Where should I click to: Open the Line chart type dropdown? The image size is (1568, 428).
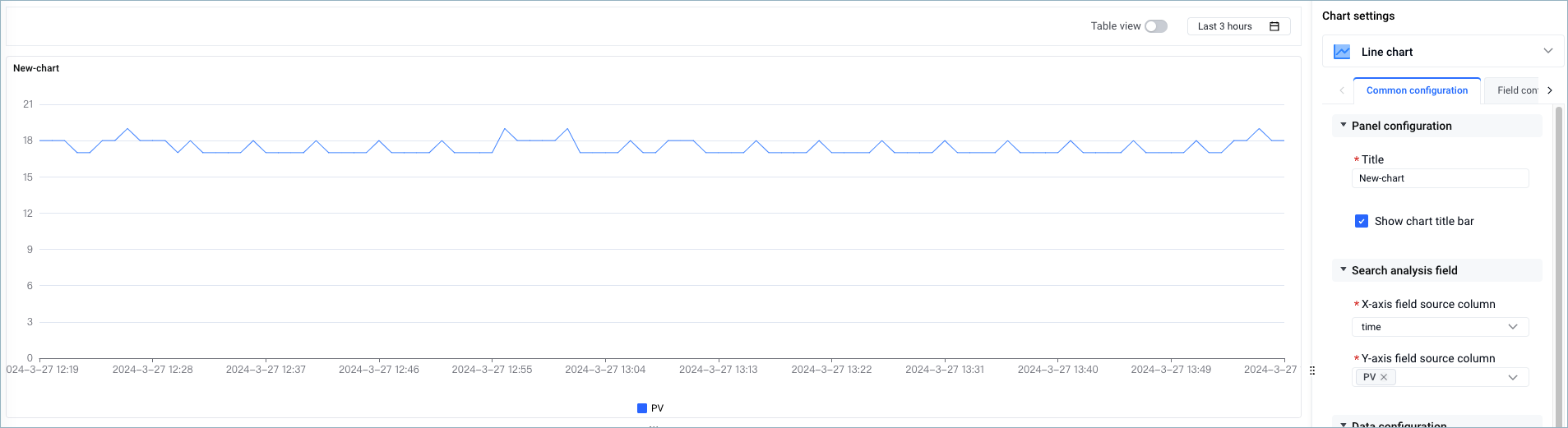1443,52
